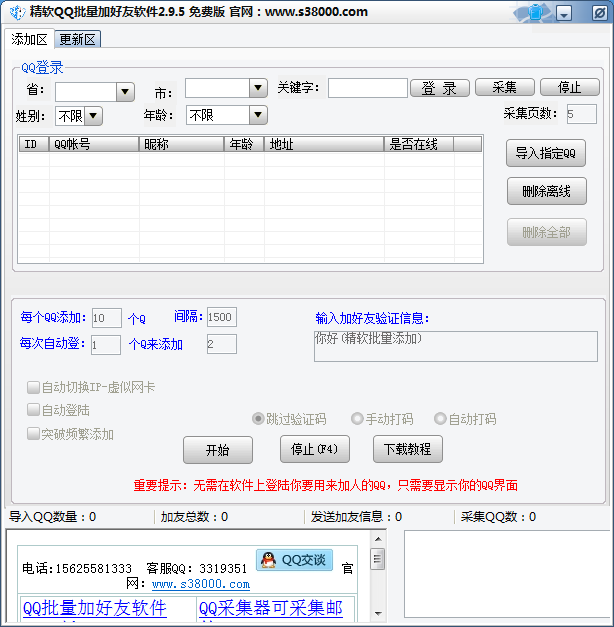614x627 pixels.
Task: Select the 手动打码 radio button
Action: click(357, 419)
